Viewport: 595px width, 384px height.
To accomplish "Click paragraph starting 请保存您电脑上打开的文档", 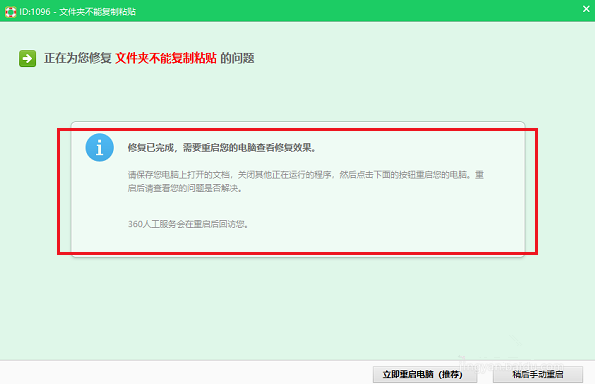I will [306, 181].
